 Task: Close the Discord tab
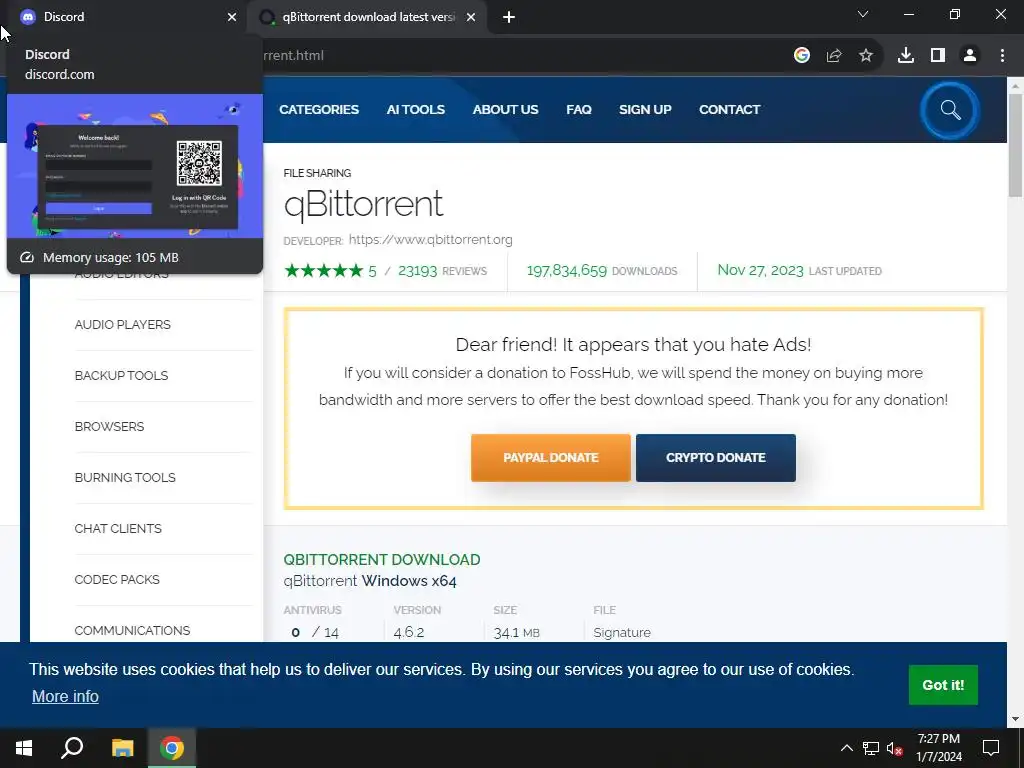click(x=232, y=17)
